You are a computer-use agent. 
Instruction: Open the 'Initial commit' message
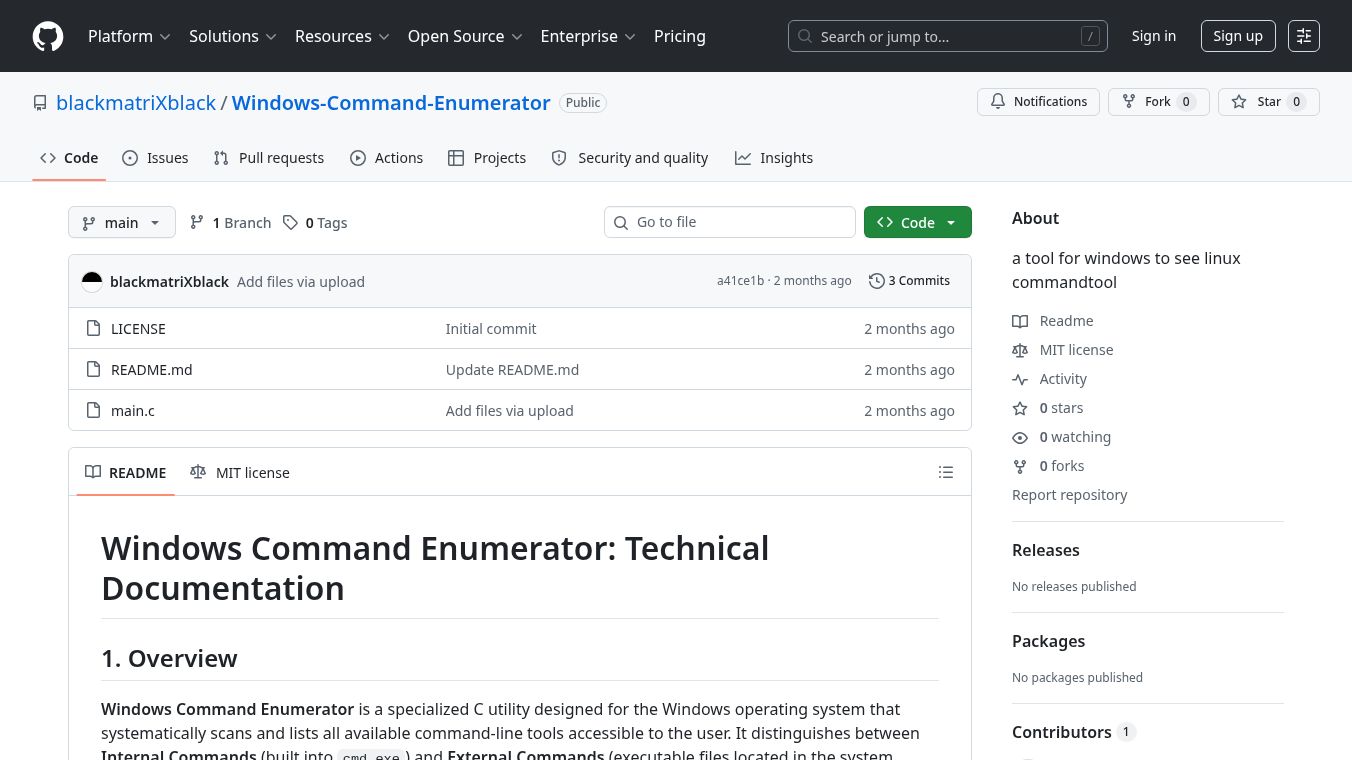pyautogui.click(x=491, y=329)
